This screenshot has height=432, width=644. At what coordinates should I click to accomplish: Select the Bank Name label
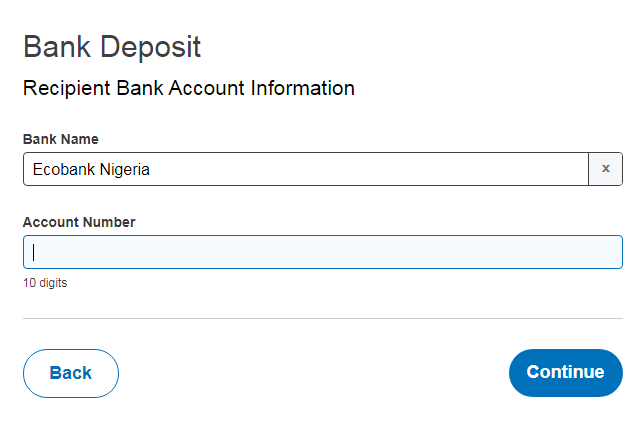[x=61, y=139]
